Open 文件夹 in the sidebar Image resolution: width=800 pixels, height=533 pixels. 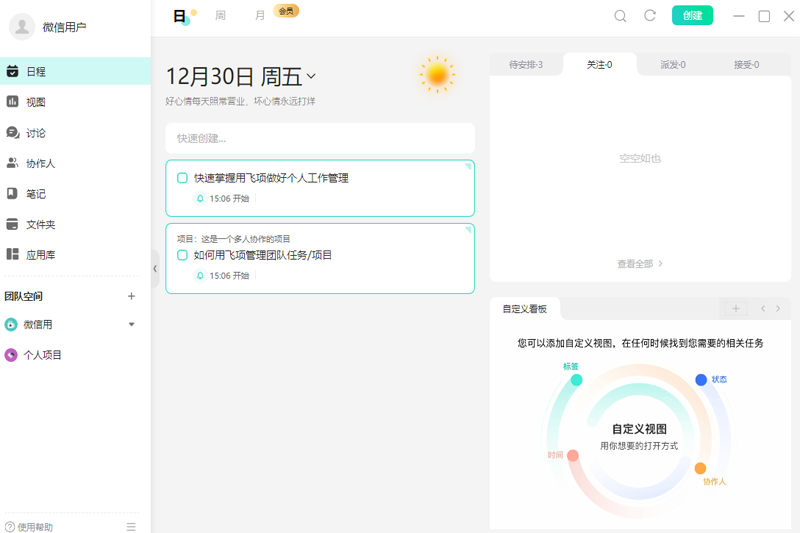click(40, 225)
